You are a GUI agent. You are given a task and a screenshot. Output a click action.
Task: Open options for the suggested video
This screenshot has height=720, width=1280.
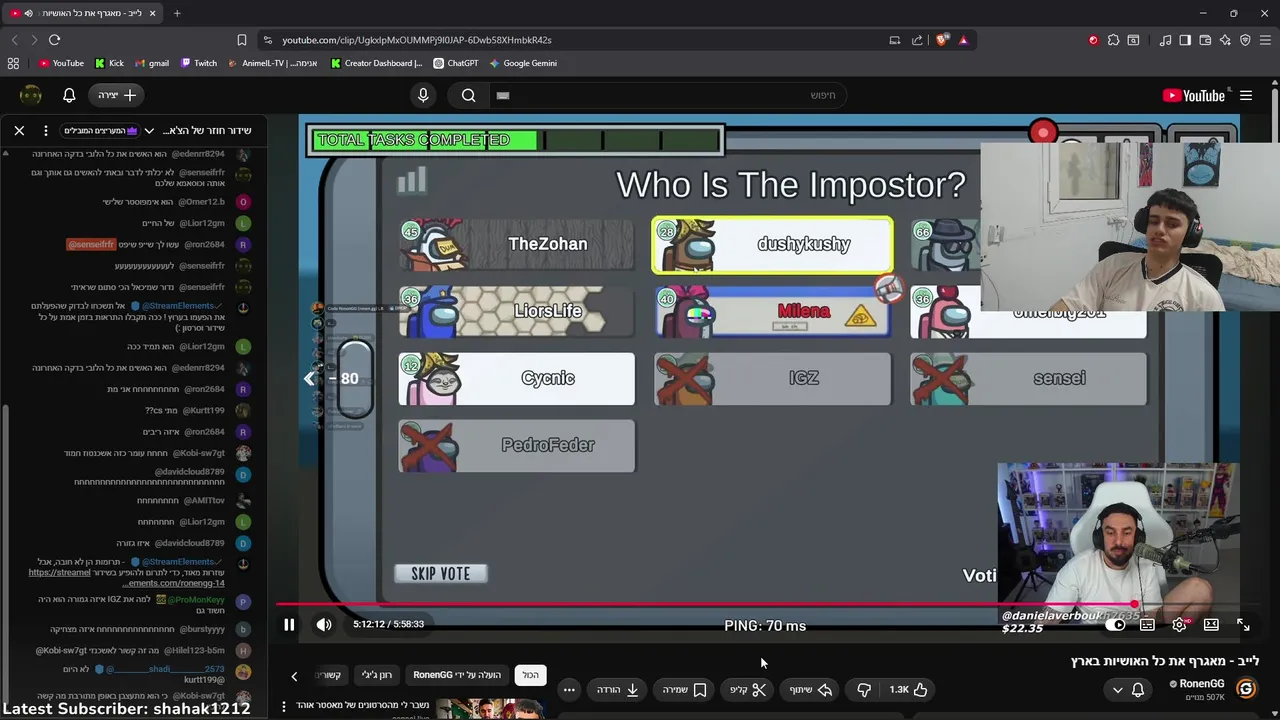[x=284, y=706]
